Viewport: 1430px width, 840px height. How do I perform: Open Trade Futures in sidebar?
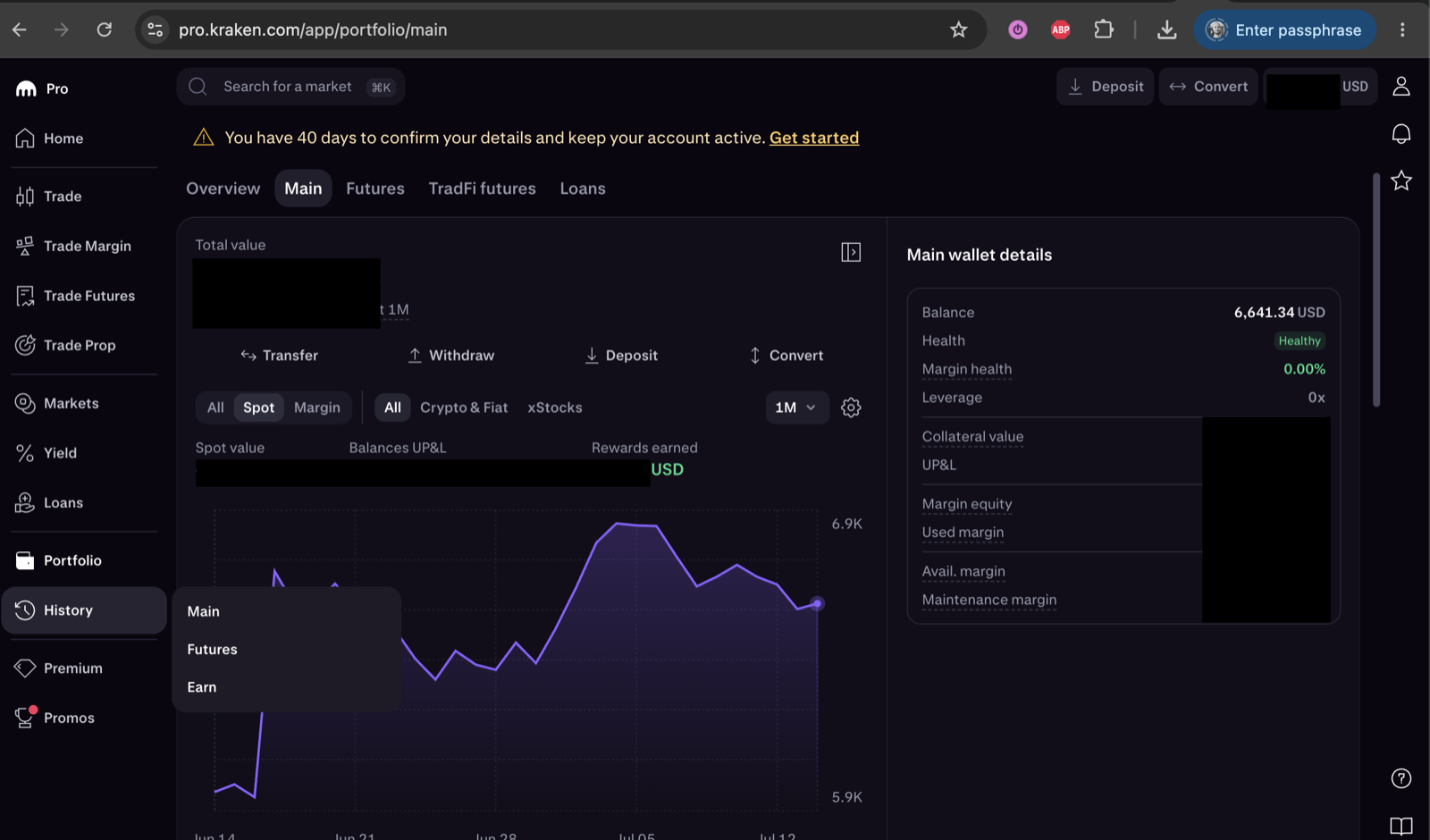pos(75,296)
